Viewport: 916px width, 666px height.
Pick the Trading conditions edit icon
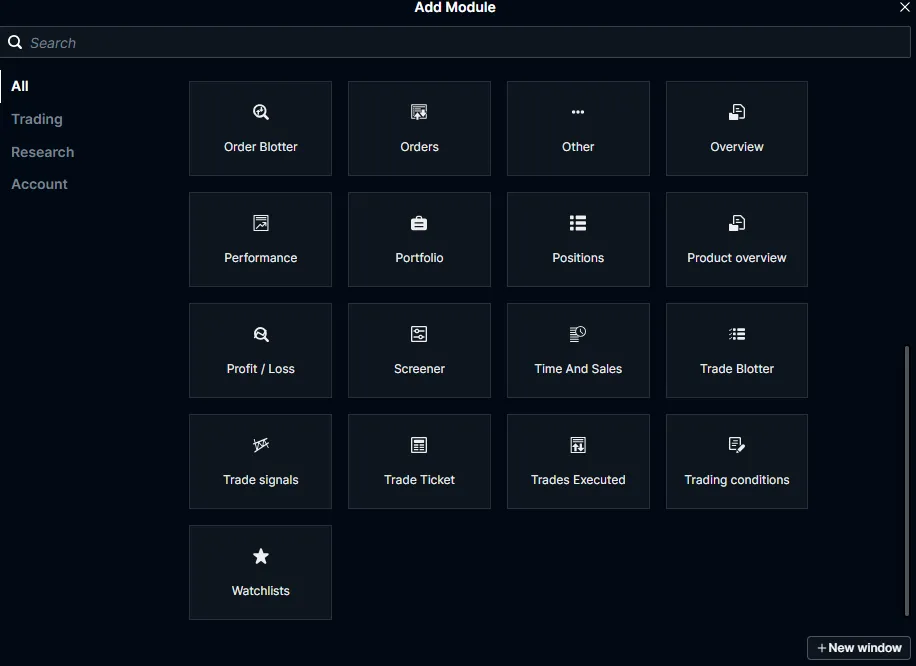pos(737,445)
